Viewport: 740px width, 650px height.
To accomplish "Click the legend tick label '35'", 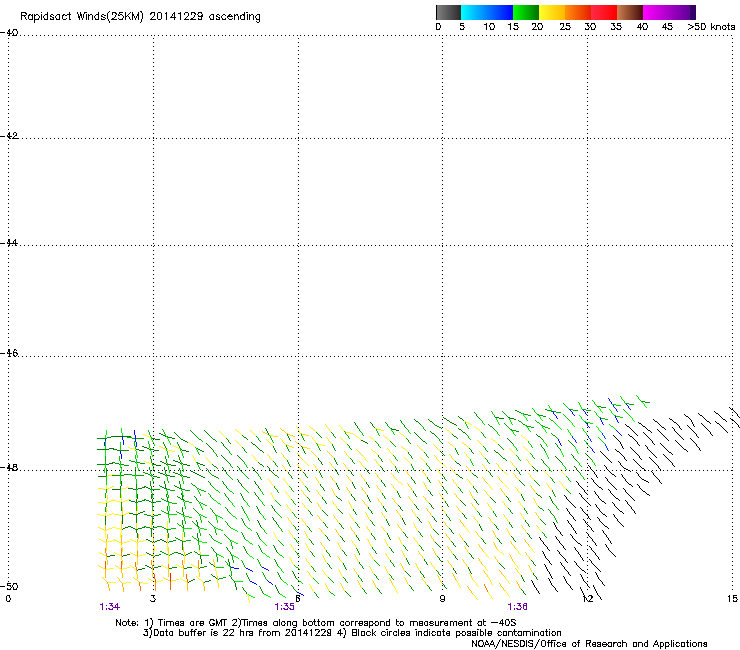I will [x=616, y=27].
